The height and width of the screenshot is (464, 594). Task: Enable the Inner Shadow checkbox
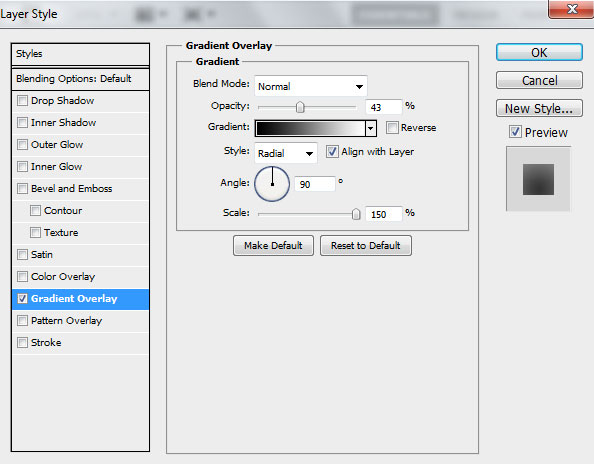(x=22, y=123)
